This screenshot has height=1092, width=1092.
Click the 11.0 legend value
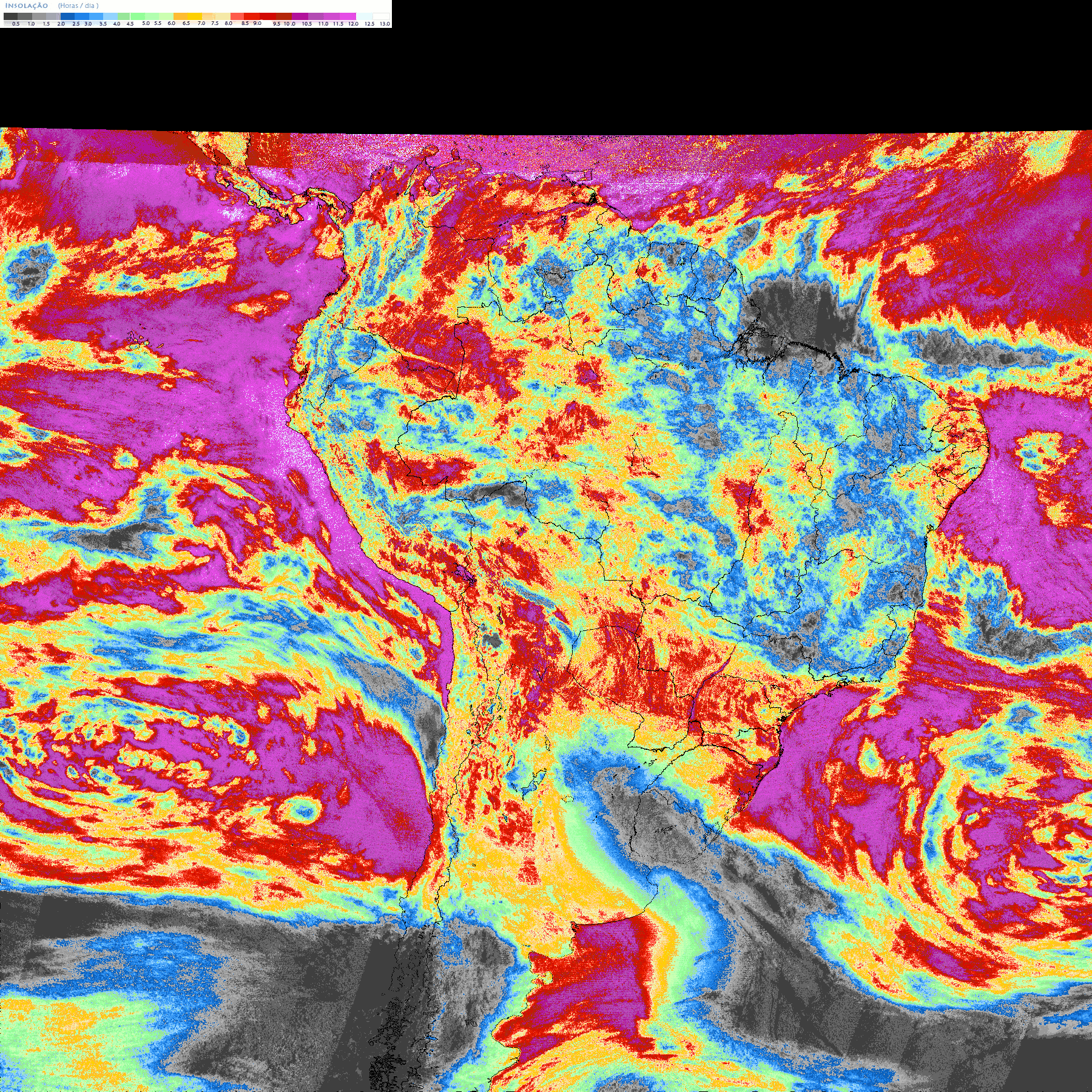click(x=323, y=24)
